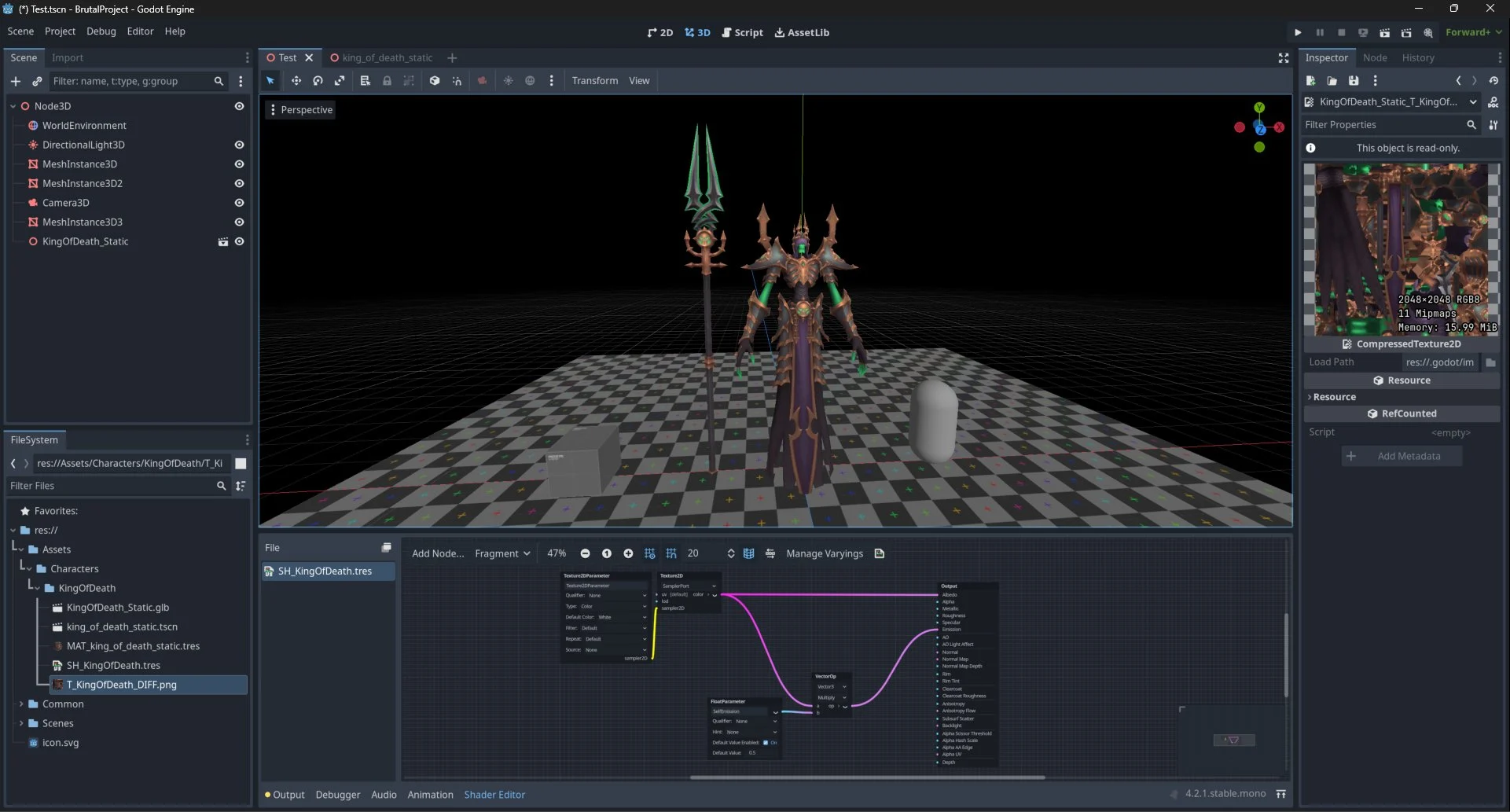Click the Add Node... button
Image resolution: width=1510 pixels, height=812 pixels.
pos(438,553)
